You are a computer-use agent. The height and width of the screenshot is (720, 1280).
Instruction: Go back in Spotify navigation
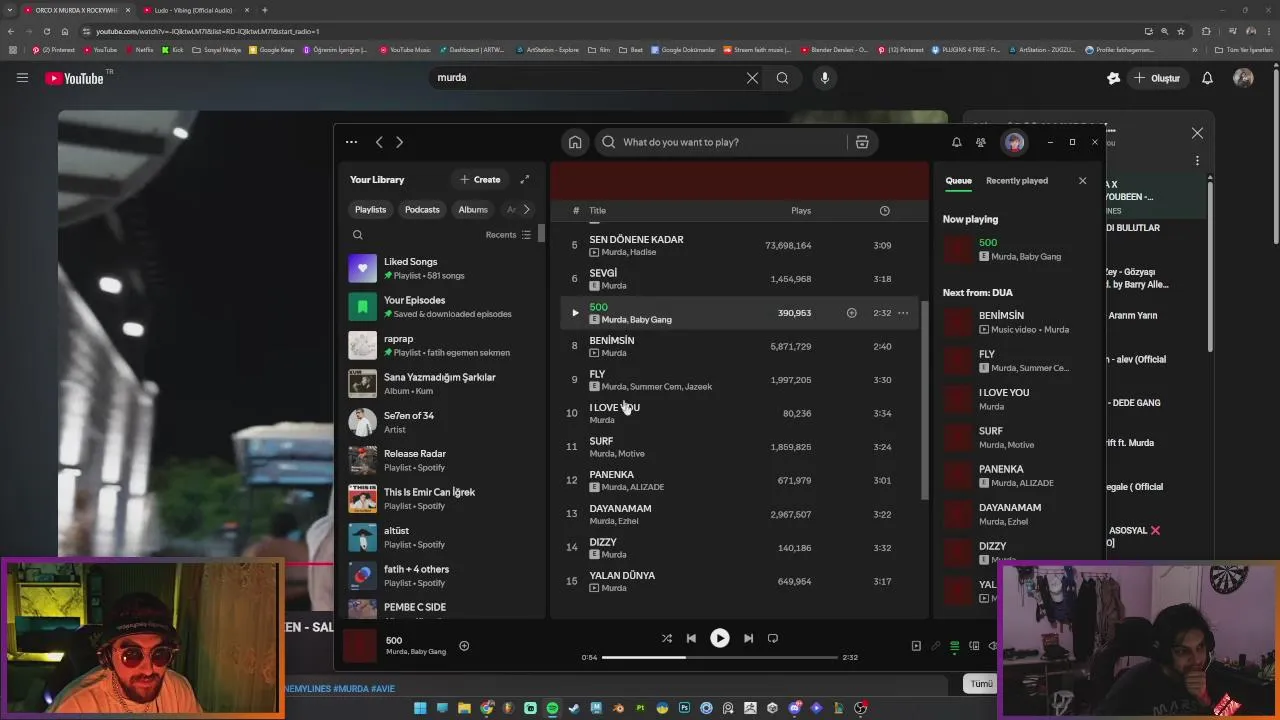(379, 142)
